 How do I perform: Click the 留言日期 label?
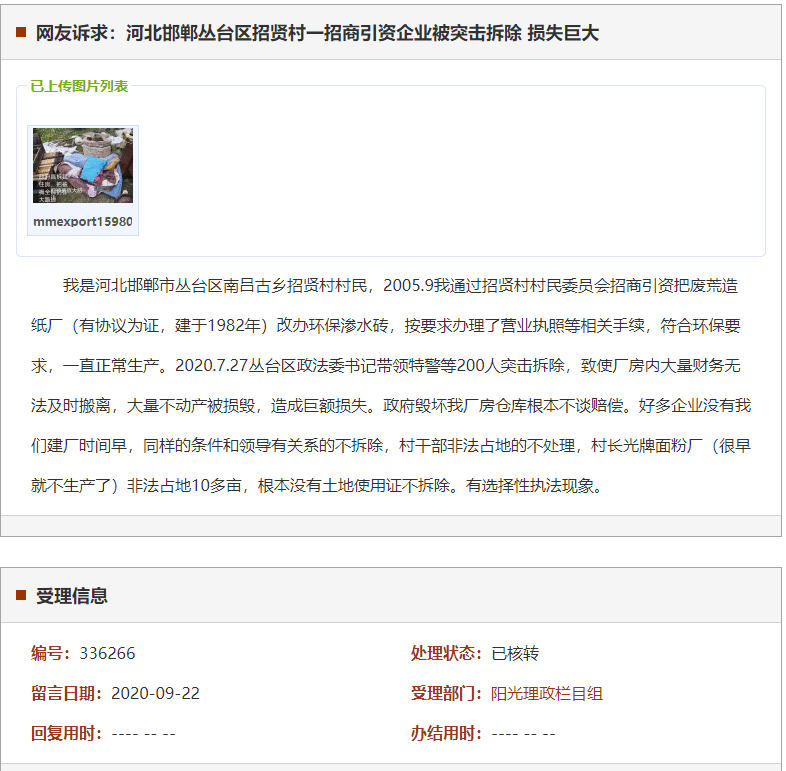click(67, 694)
